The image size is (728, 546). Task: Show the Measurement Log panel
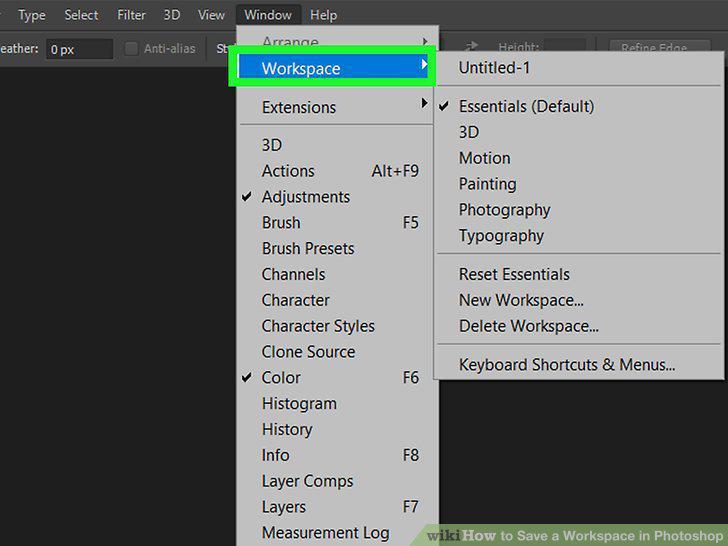pyautogui.click(x=337, y=533)
